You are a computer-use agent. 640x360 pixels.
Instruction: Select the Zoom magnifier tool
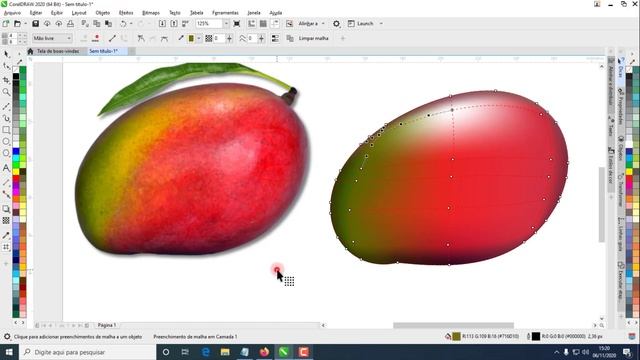tap(6, 92)
